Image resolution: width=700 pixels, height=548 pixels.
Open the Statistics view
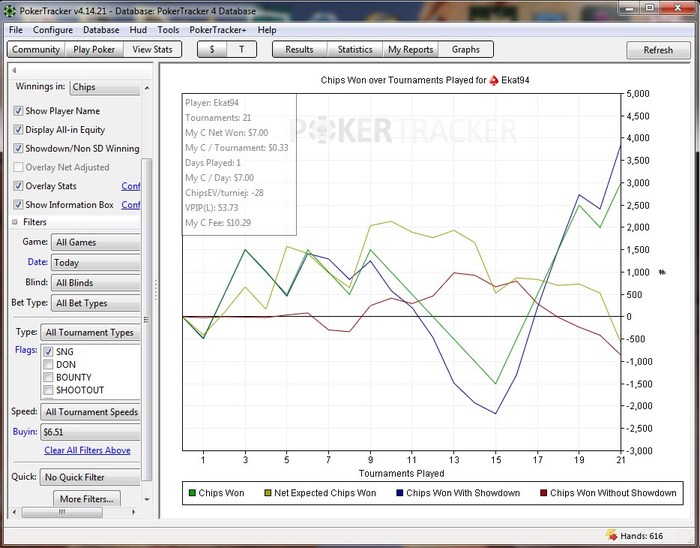355,50
